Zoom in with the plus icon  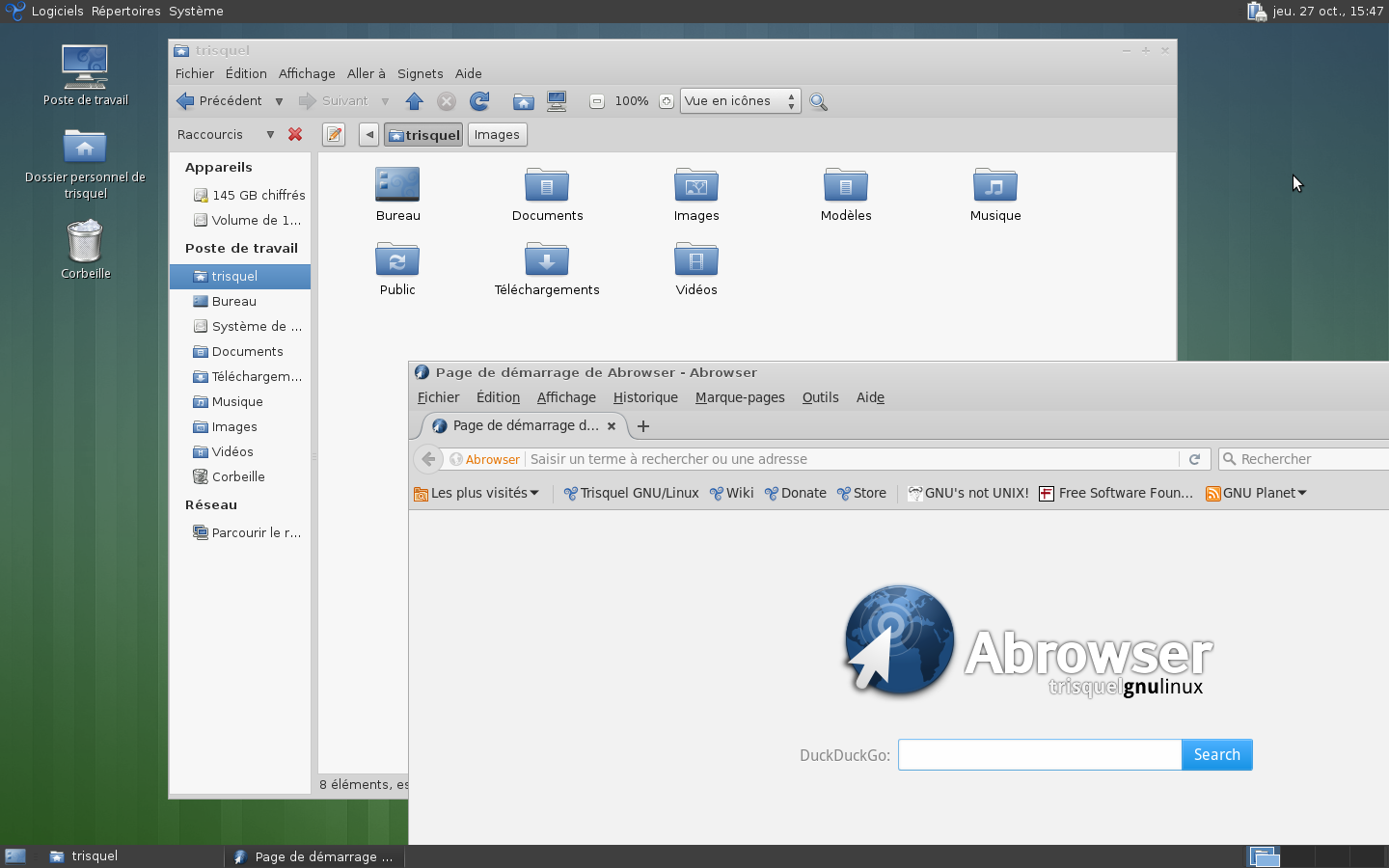(x=666, y=101)
